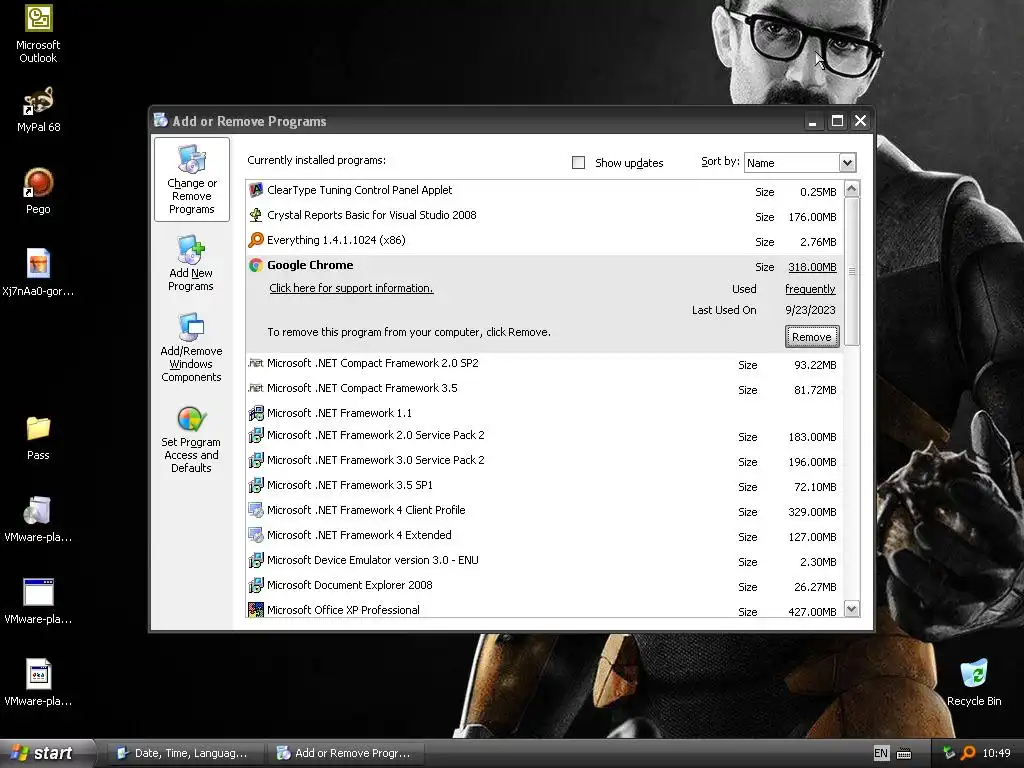Image resolution: width=1024 pixels, height=768 pixels.
Task: Click the network status tray icon
Action: (x=948, y=753)
